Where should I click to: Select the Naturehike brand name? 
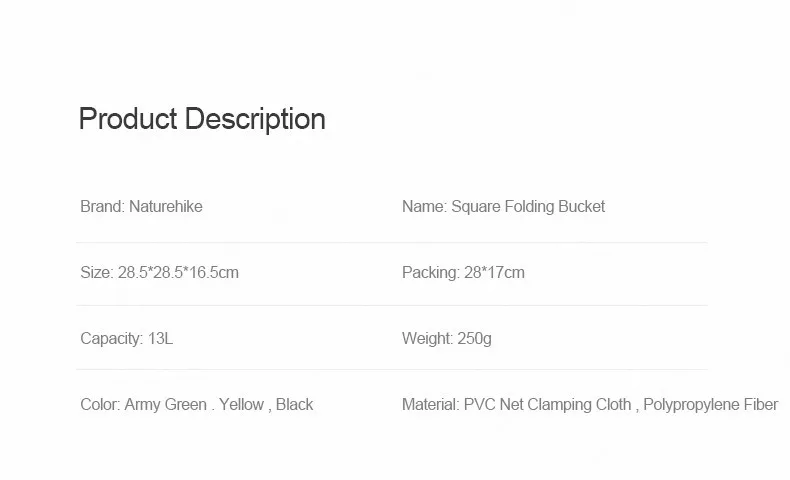click(166, 207)
